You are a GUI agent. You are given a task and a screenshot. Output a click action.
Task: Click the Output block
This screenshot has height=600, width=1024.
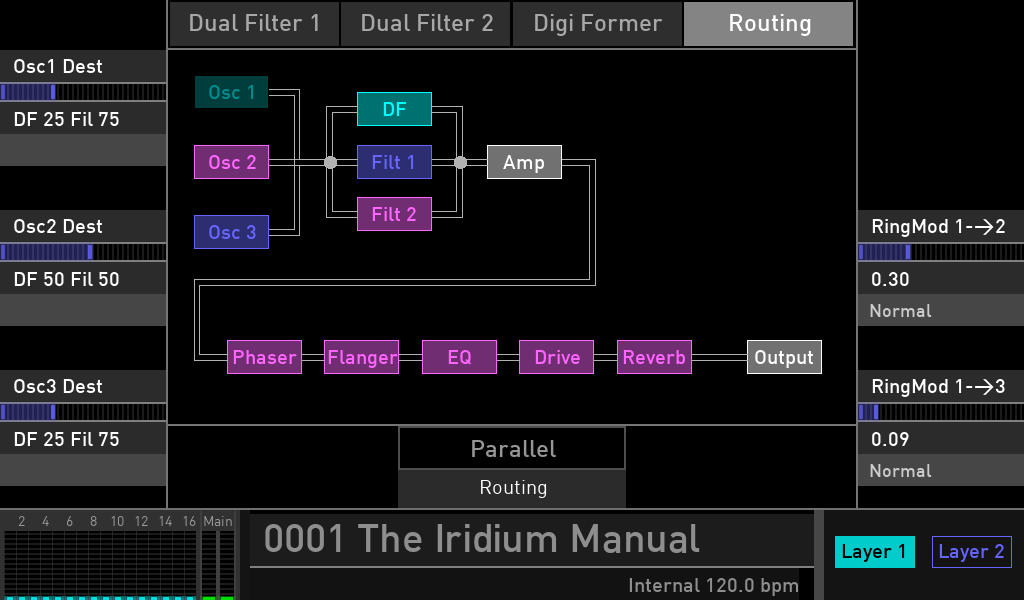click(x=784, y=357)
